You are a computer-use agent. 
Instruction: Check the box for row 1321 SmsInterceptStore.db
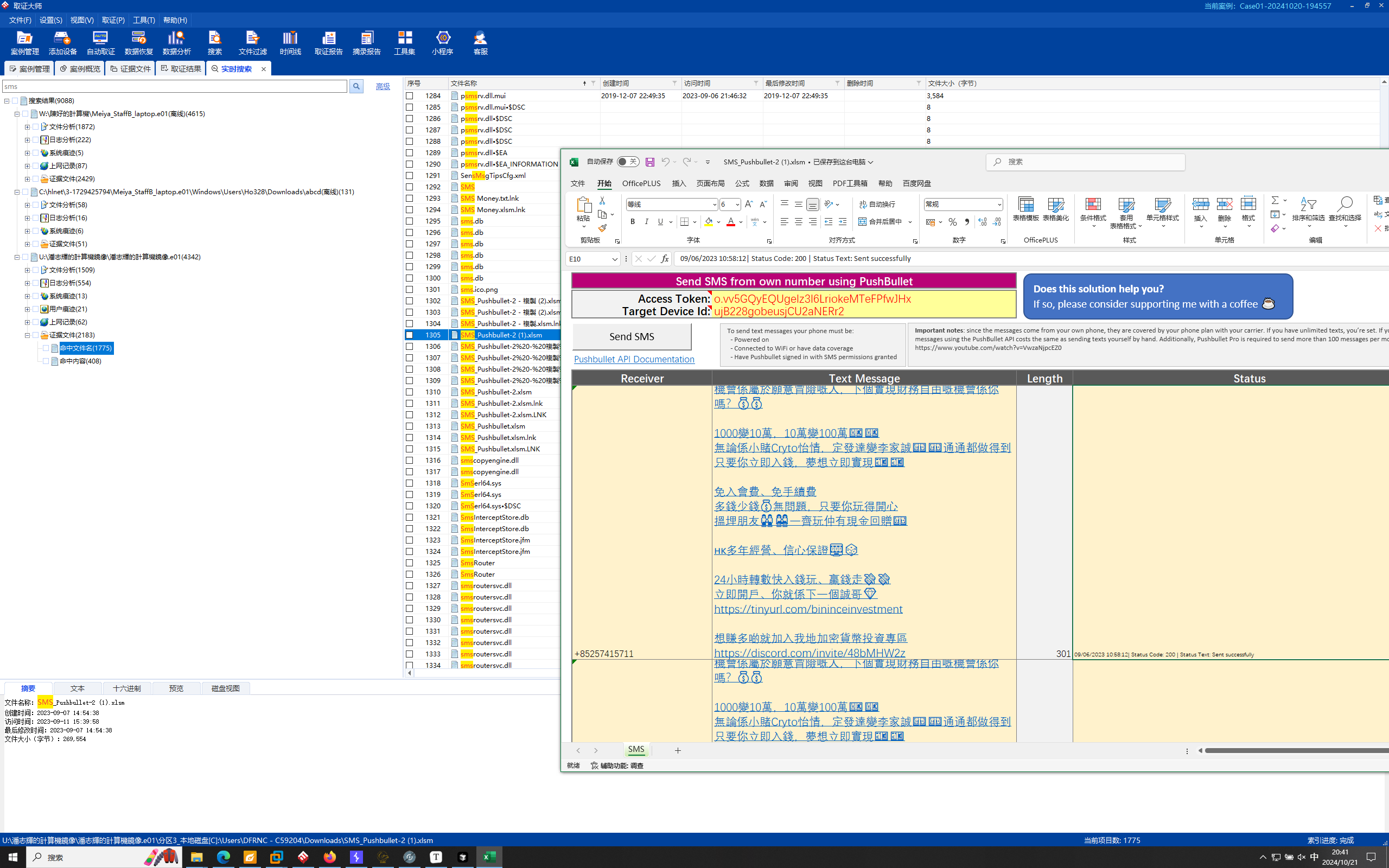409,518
